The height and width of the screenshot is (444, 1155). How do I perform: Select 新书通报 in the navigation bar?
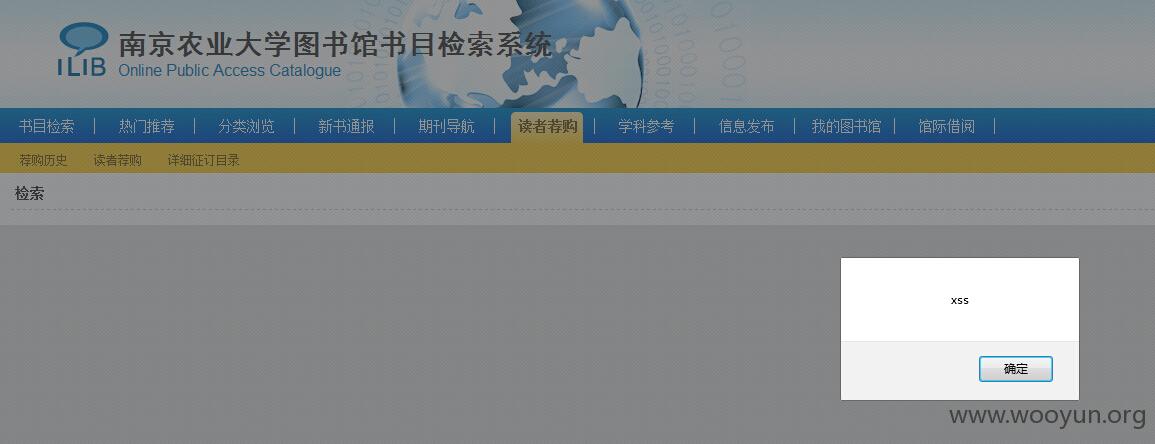tap(346, 127)
